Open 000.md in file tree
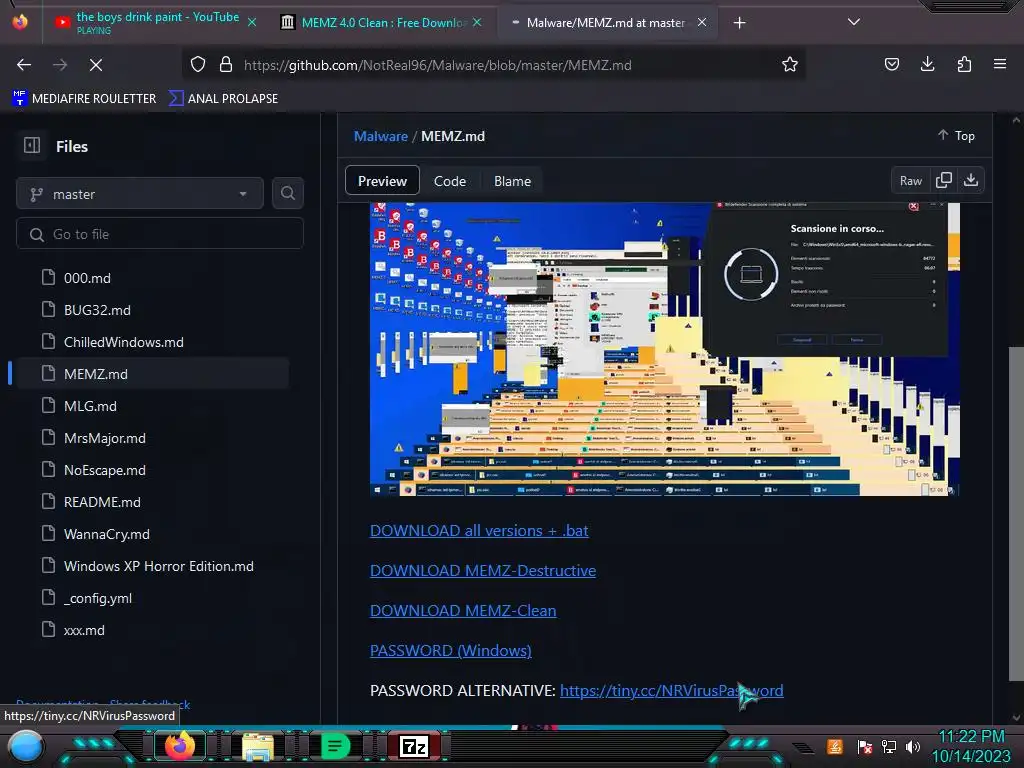This screenshot has height=768, width=1024. 88,278
